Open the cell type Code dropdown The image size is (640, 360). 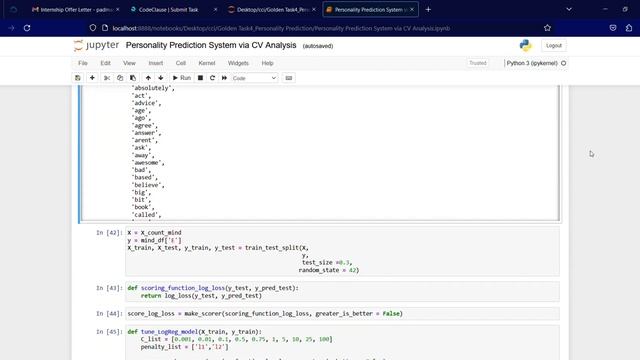(x=254, y=78)
